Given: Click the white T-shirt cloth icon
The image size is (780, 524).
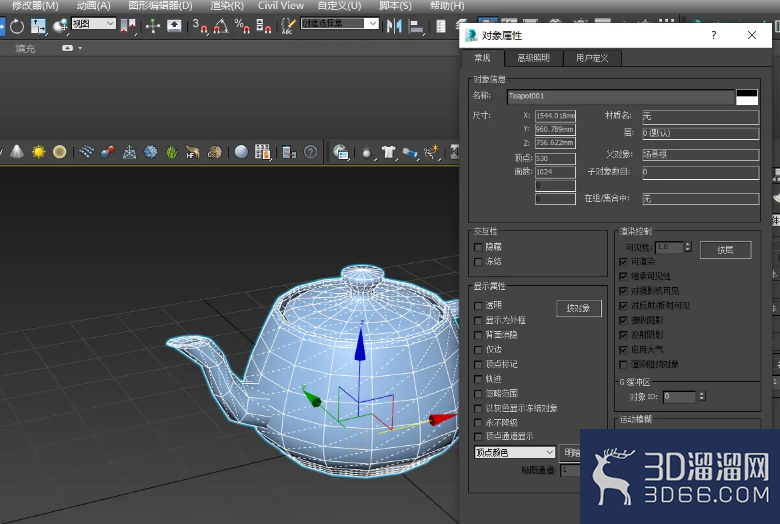Looking at the screenshot, I should 389,152.
